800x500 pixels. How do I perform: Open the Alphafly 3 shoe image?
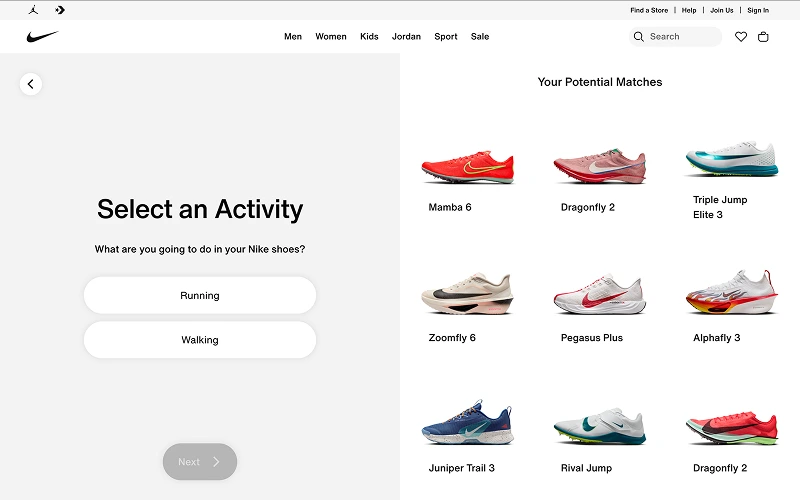click(732, 292)
